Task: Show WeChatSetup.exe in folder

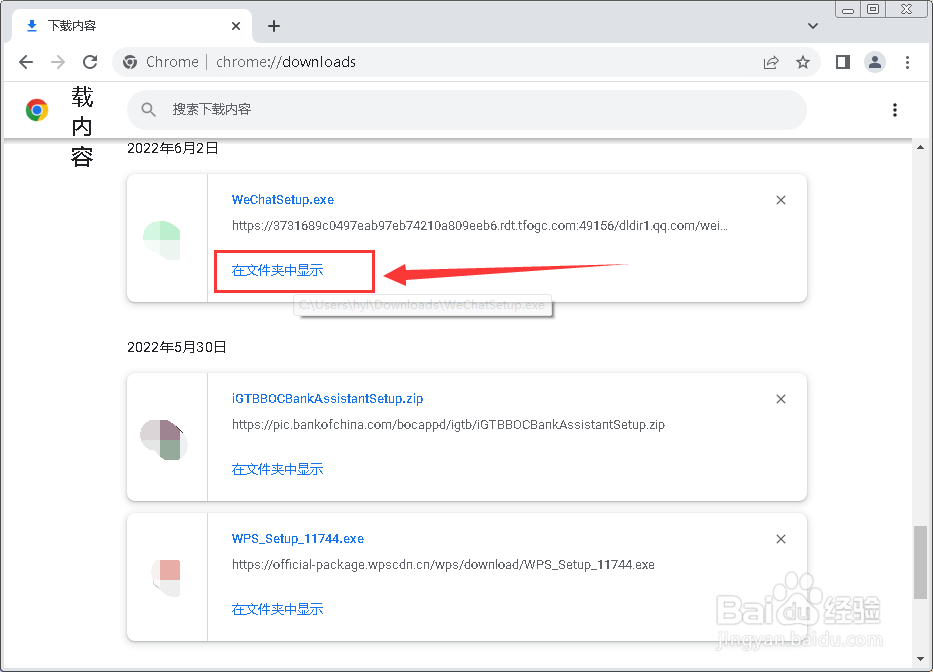Action: point(277,270)
